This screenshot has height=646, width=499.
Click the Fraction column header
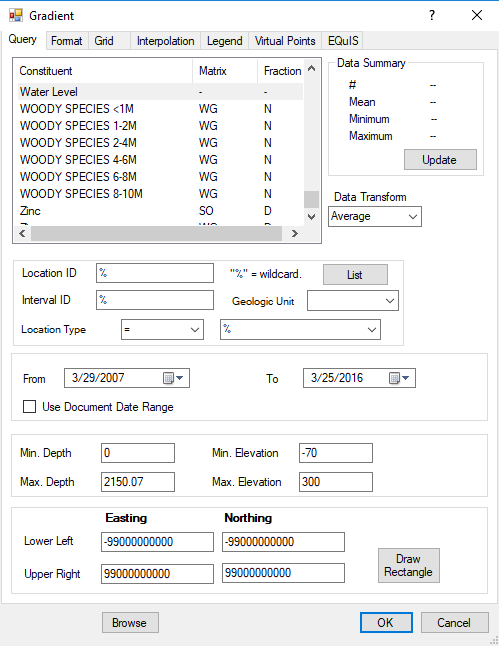[281, 71]
